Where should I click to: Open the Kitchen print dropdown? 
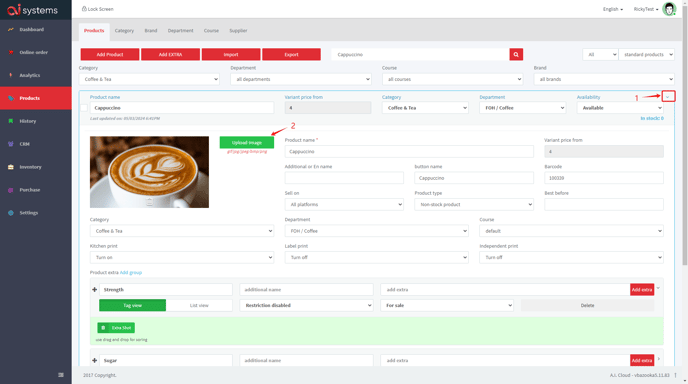pyautogui.click(x=182, y=258)
